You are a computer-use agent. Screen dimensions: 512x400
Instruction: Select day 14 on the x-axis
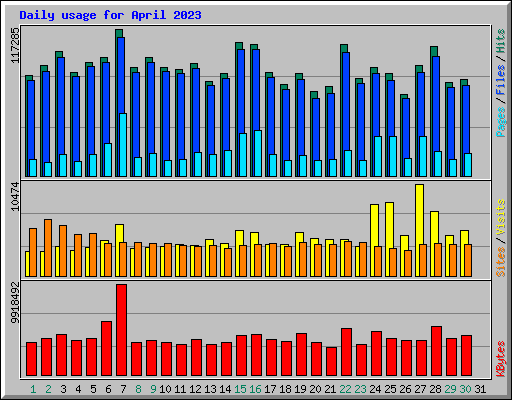click(225, 389)
